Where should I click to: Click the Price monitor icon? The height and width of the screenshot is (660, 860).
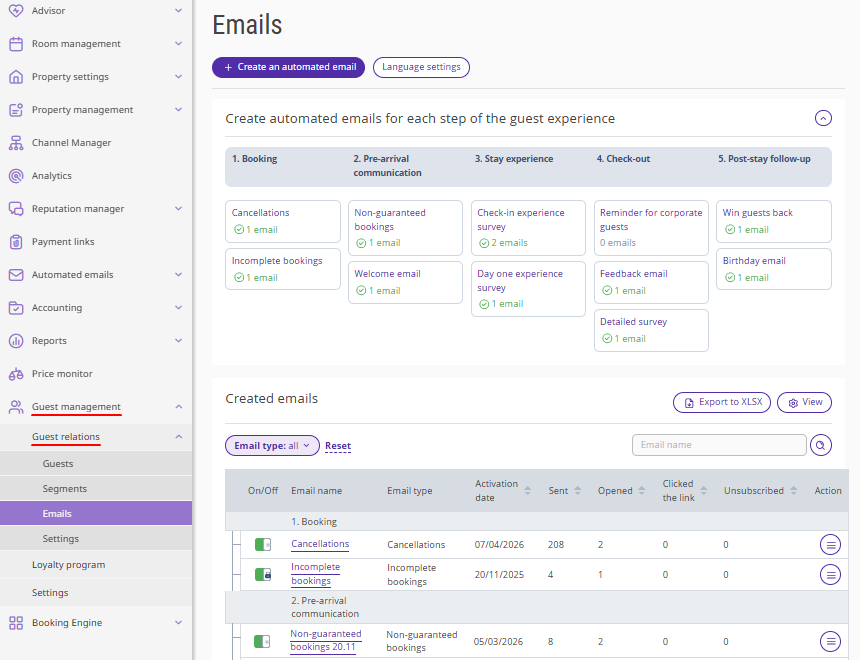pos(15,374)
